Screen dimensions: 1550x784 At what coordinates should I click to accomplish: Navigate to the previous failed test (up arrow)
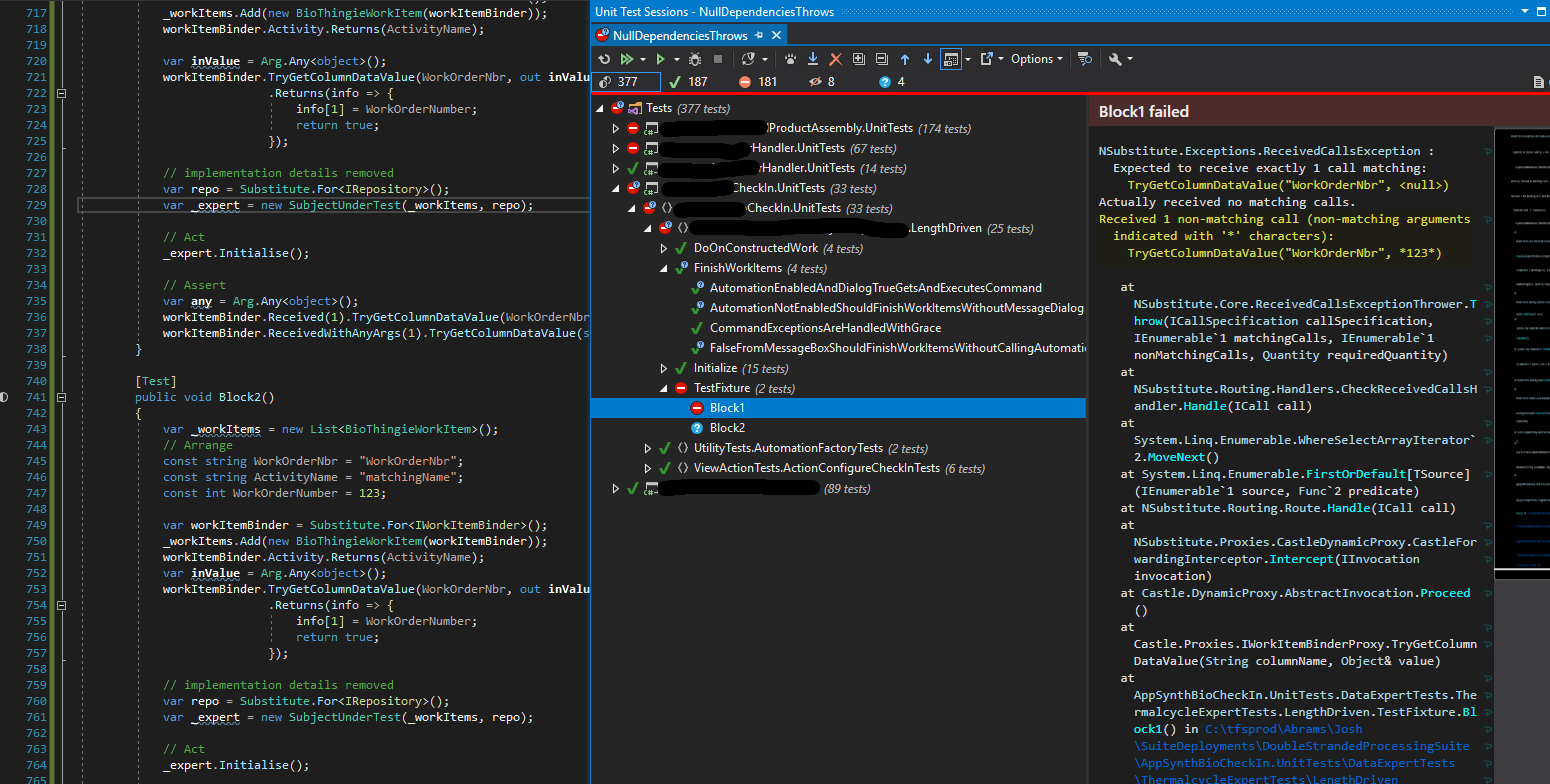click(904, 58)
